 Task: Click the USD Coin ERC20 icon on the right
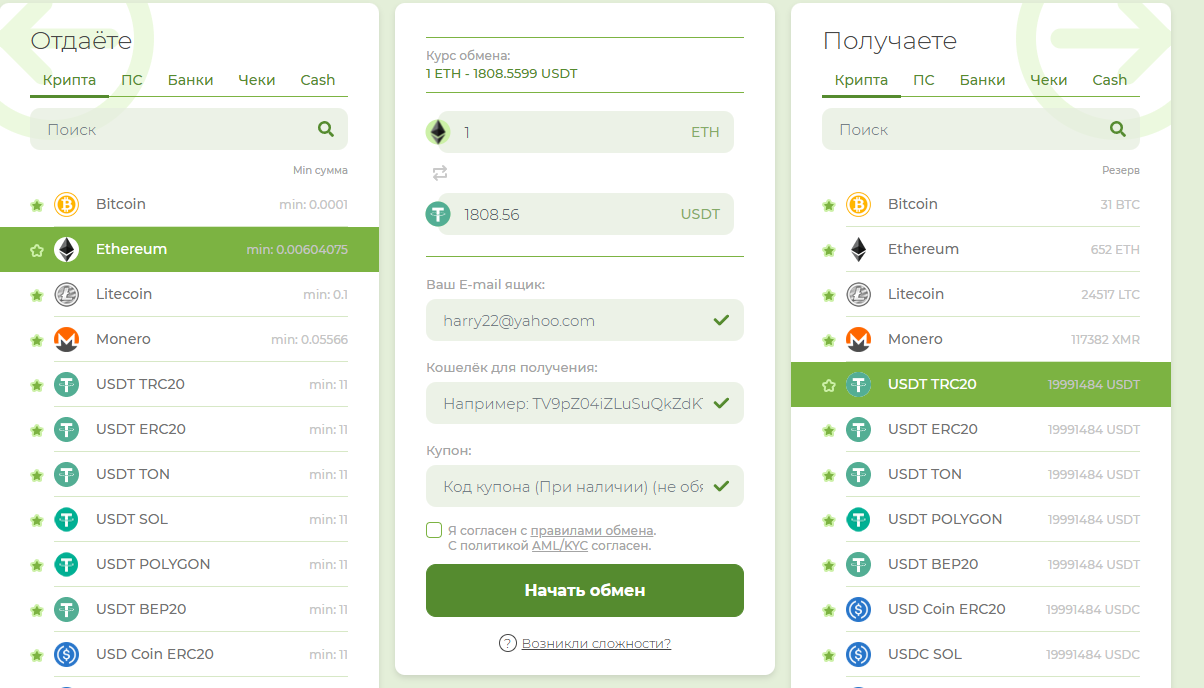coord(858,609)
